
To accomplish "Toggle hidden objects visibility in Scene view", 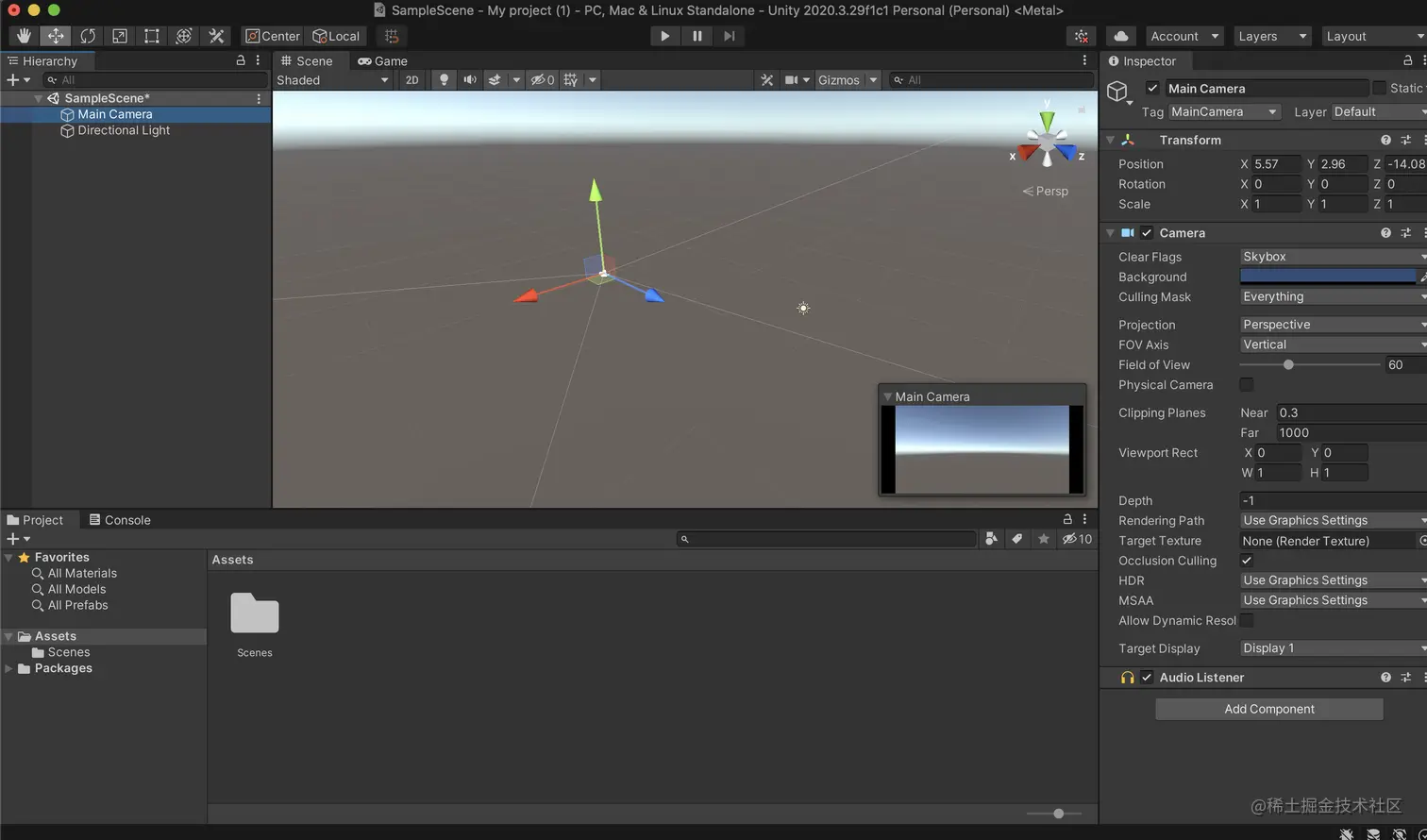I will [x=543, y=80].
